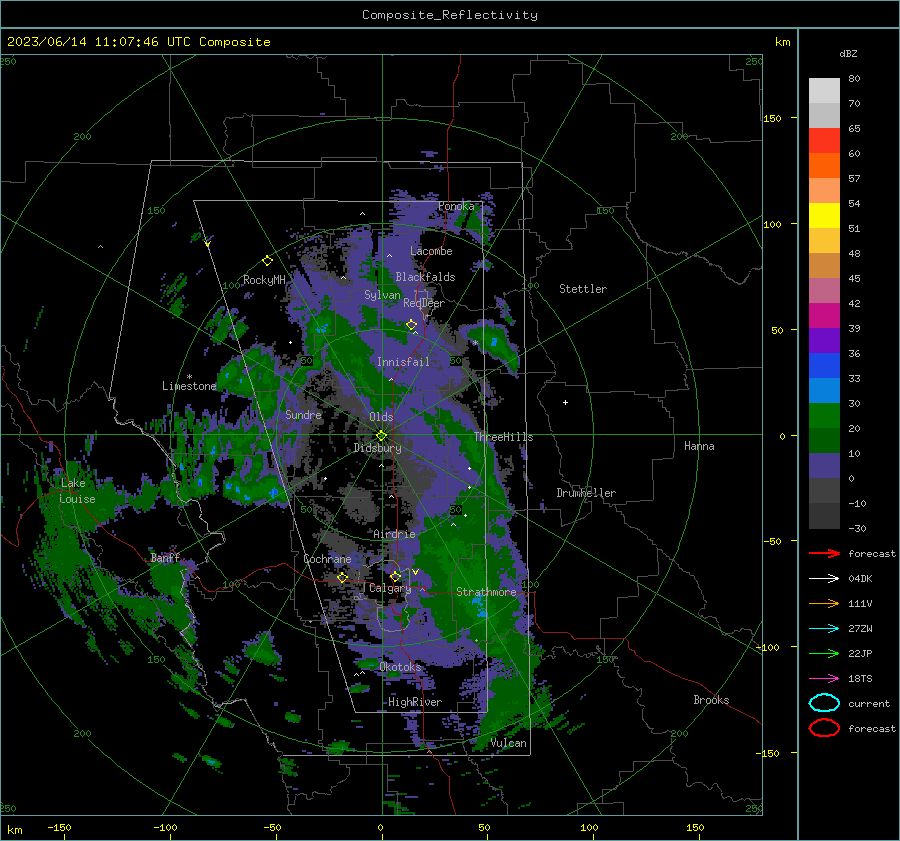
Task: Select the yellow 51-54 dBZ color swatch
Action: (824, 215)
